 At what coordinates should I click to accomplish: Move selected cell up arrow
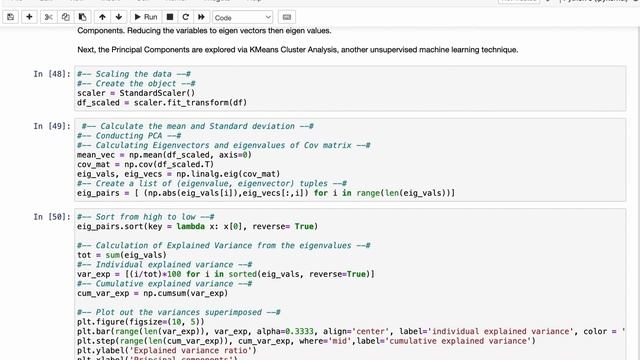[x=102, y=17]
